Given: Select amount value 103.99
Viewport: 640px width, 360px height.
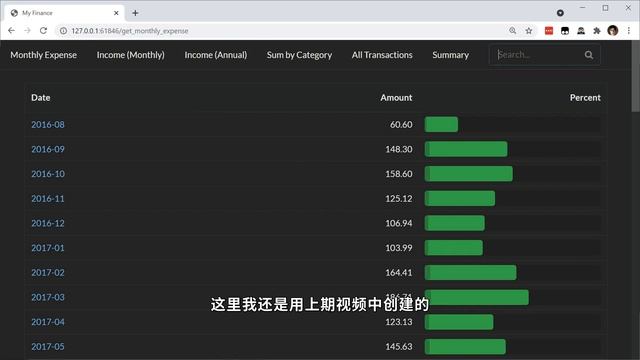Looking at the screenshot, I should [x=399, y=248].
